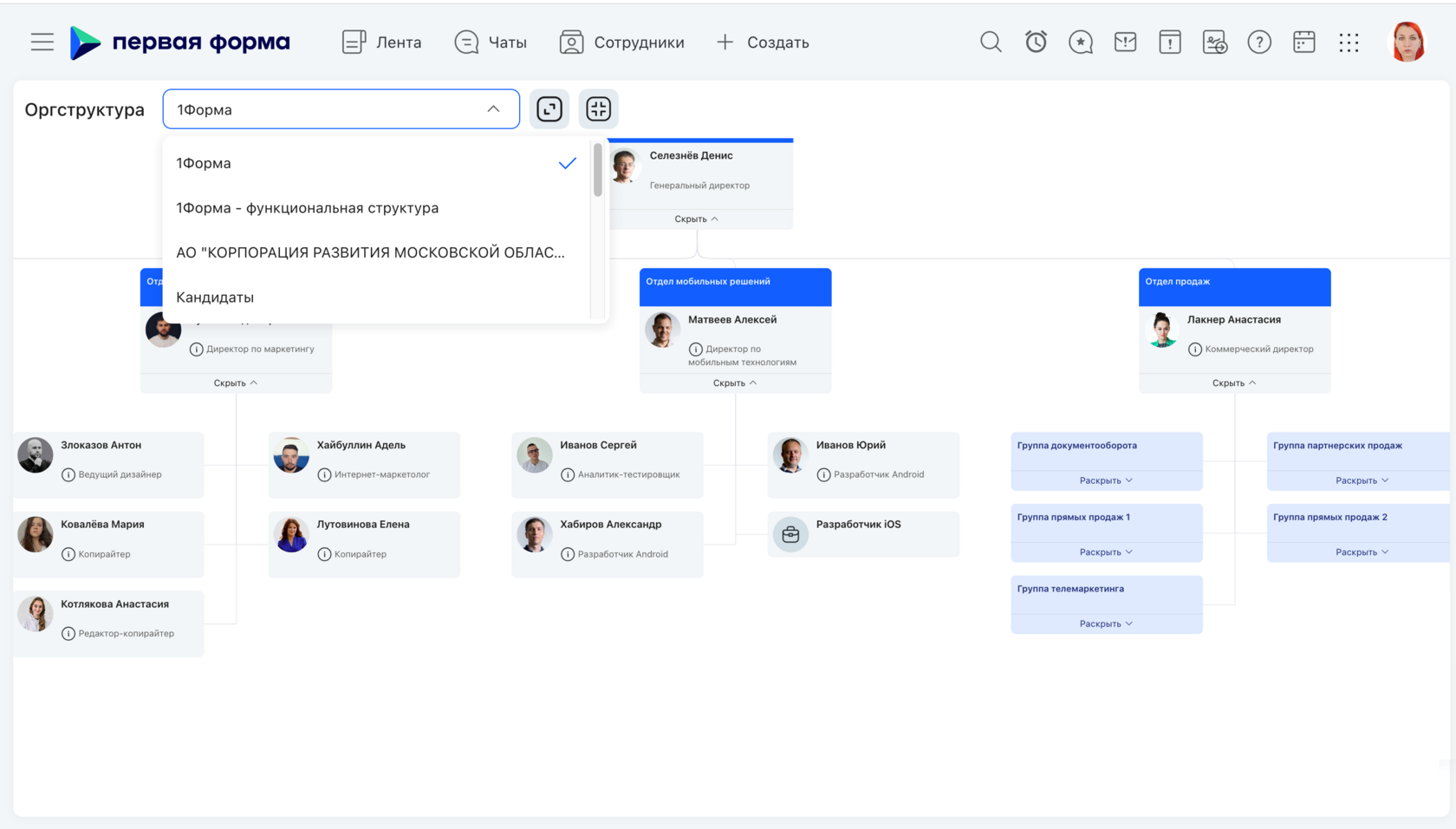This screenshot has height=829, width=1456.
Task: Expand Группа партнерских продаж with Раскрыть
Action: tap(1362, 480)
